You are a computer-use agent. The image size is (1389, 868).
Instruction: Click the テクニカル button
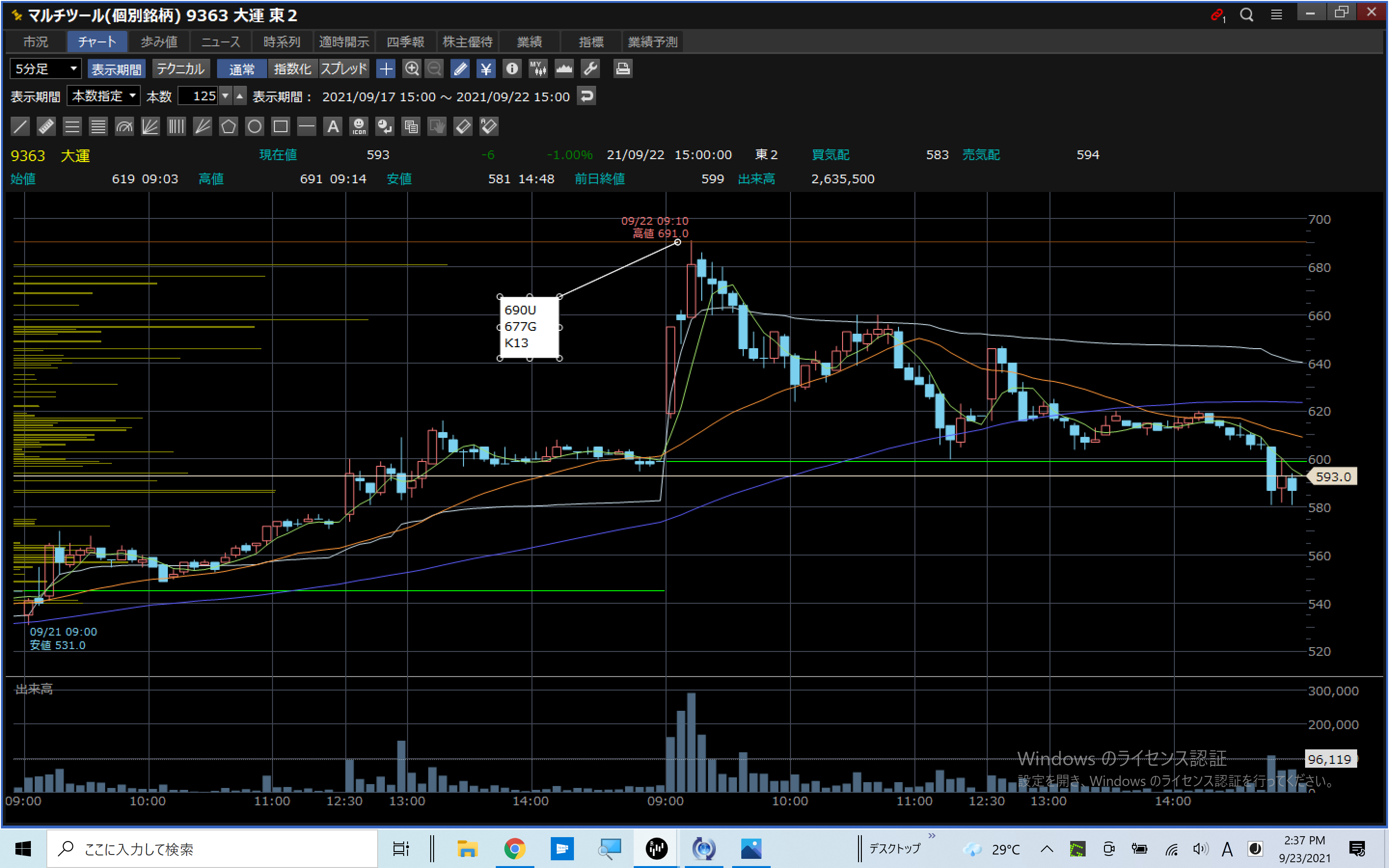click(180, 69)
